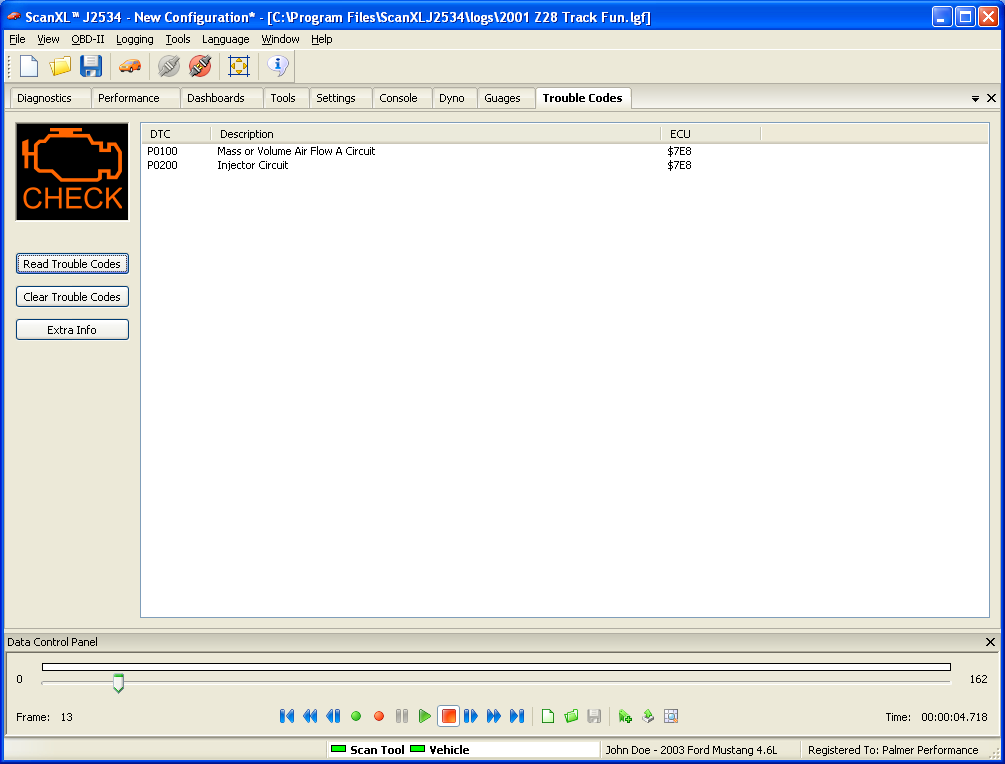Viewport: 1005px width, 764px height.
Task: Open the tab list dropdown arrow
Action: (976, 99)
